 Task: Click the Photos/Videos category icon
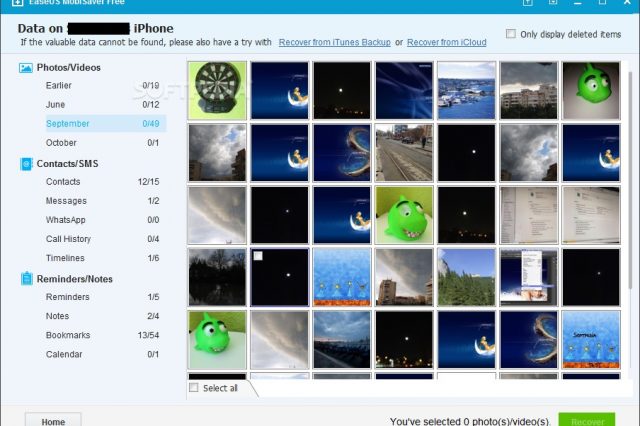pos(26,68)
